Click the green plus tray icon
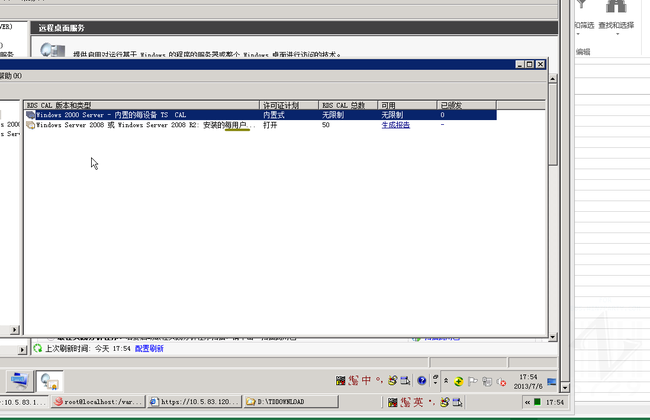650x420 pixels. [x=458, y=381]
